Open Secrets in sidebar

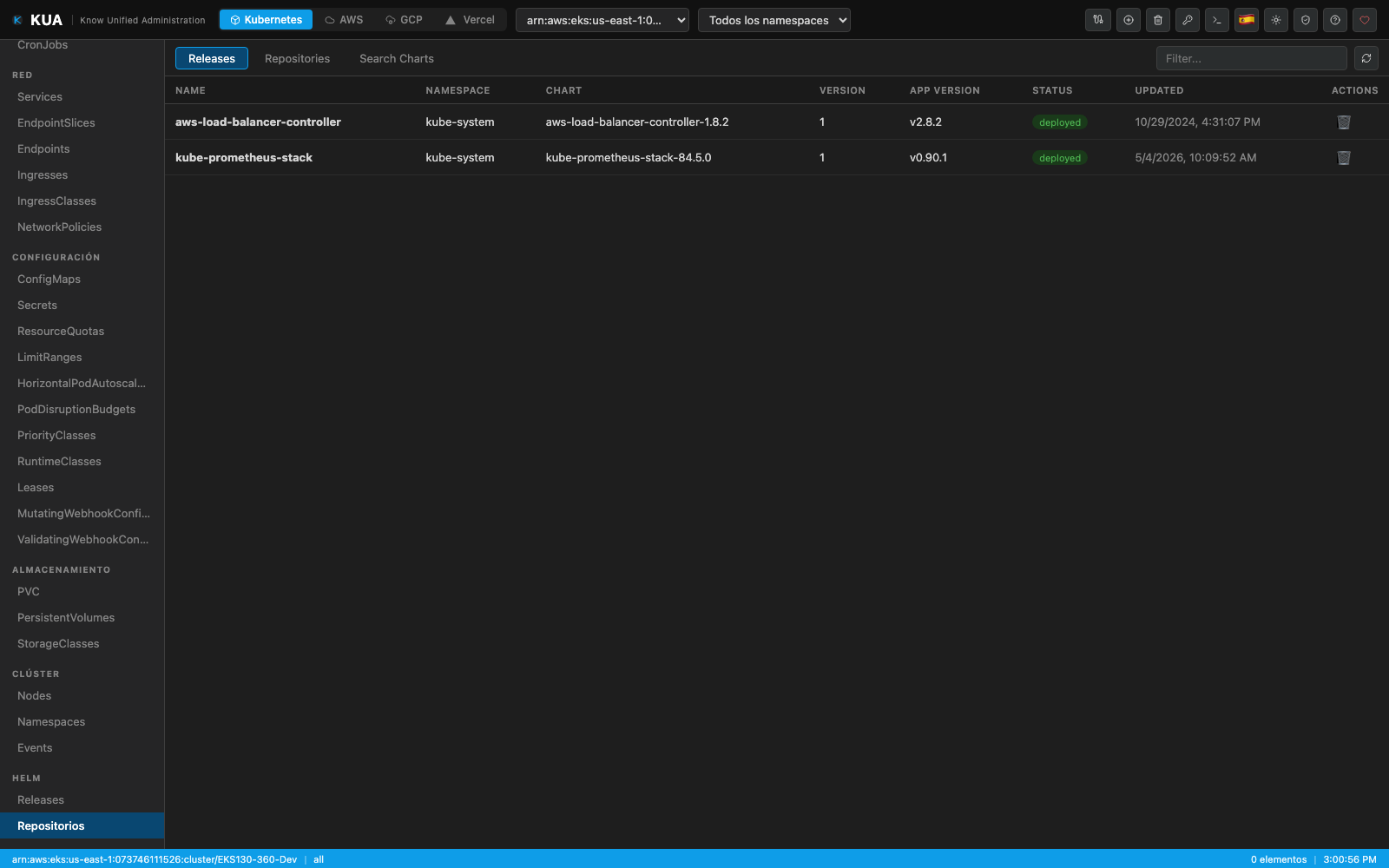[82, 306]
